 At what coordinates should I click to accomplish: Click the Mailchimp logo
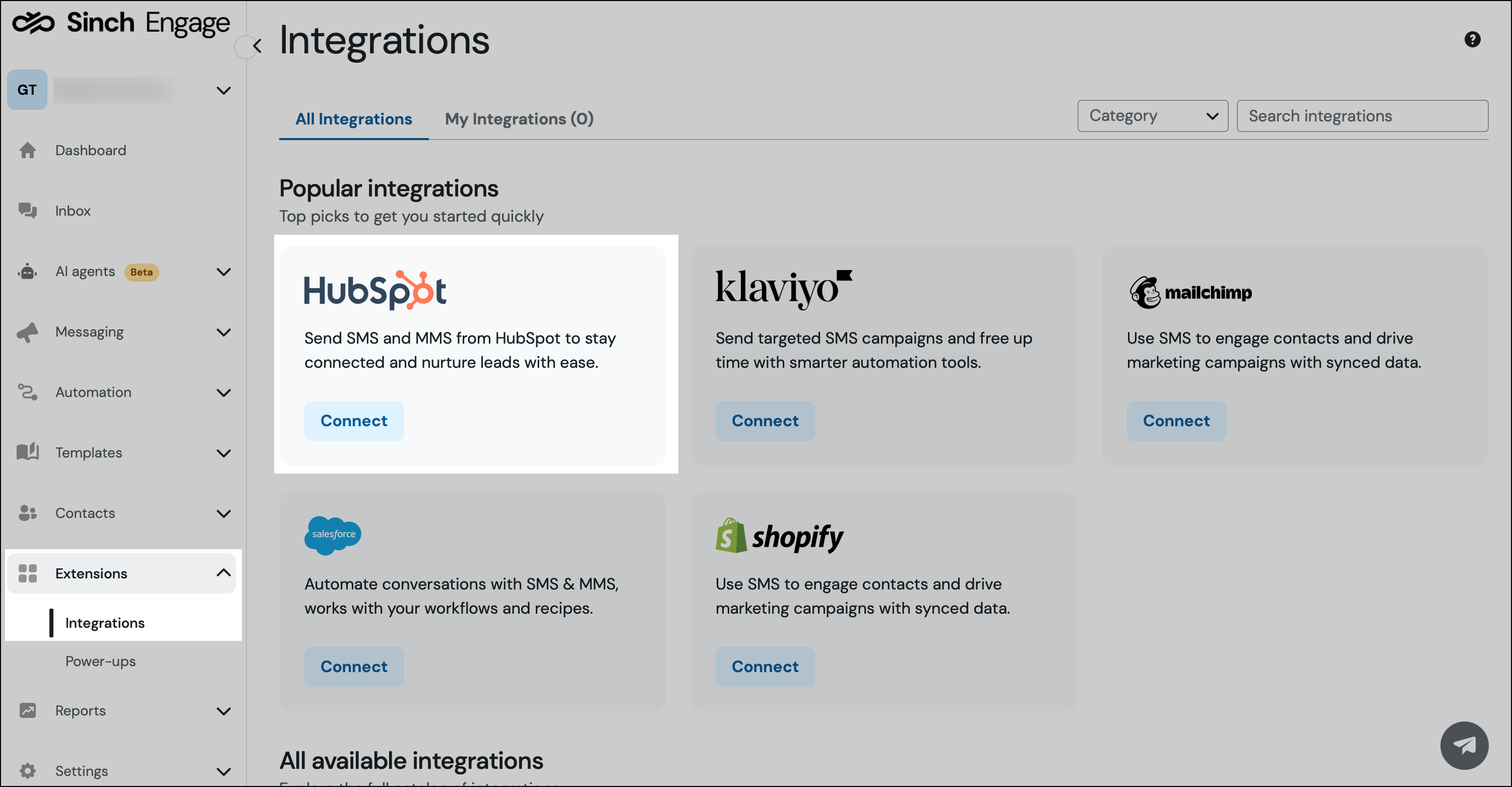1190,292
